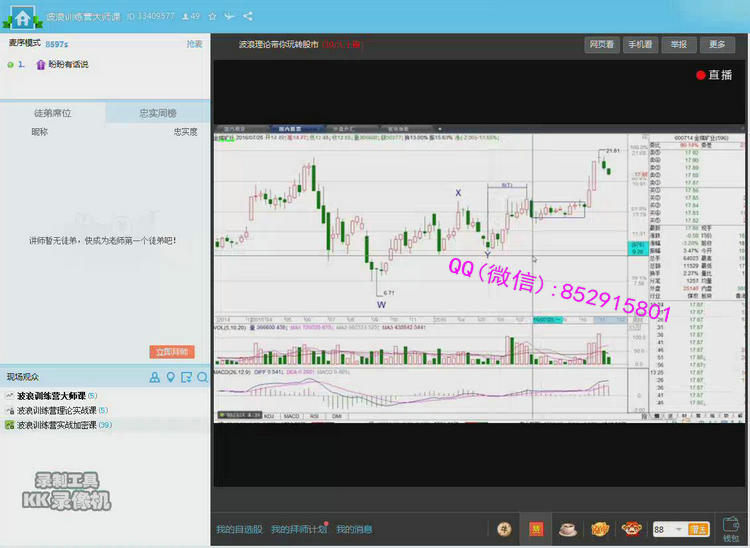Switch to the 徒弟席位 tab
The height and width of the screenshot is (548, 750).
tap(52, 113)
